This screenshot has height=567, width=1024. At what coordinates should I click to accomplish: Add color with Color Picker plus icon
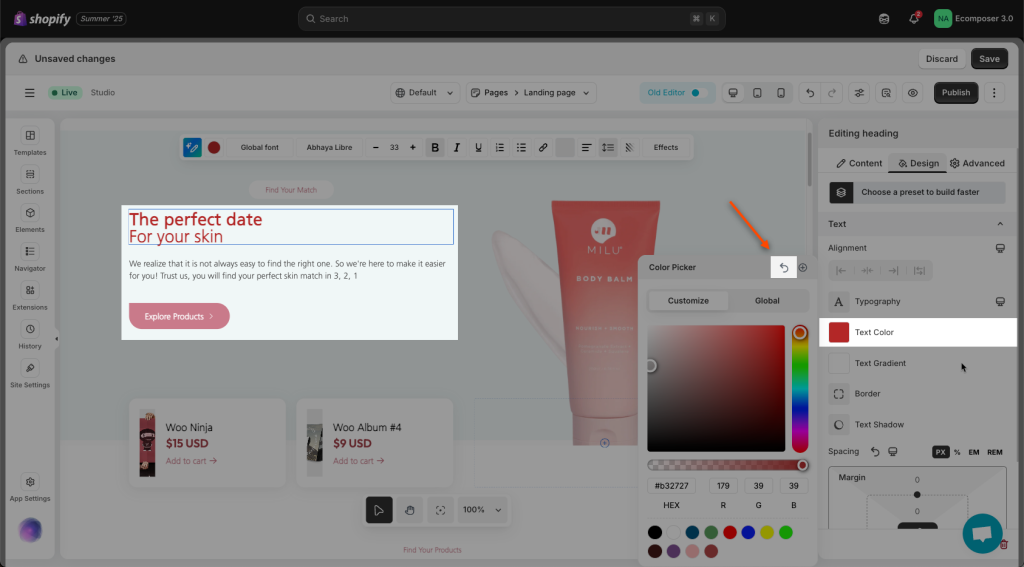(x=803, y=267)
